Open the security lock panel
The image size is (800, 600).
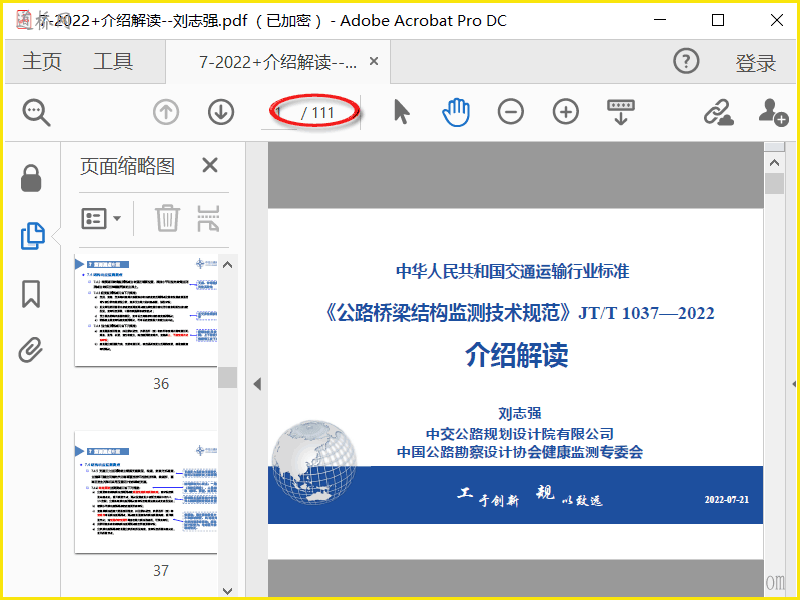tap(31, 178)
